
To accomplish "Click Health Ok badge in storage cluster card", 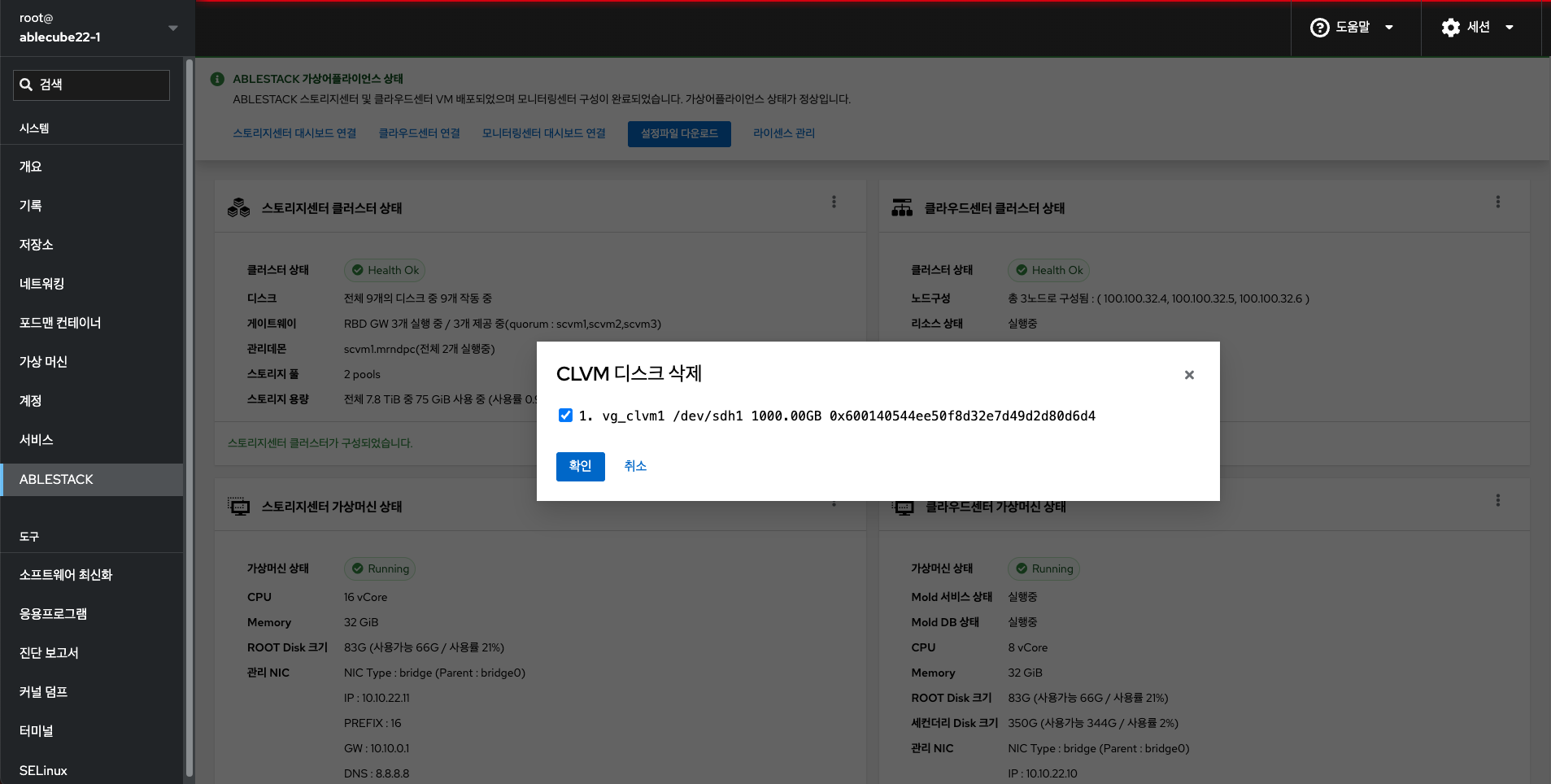I will coord(385,270).
